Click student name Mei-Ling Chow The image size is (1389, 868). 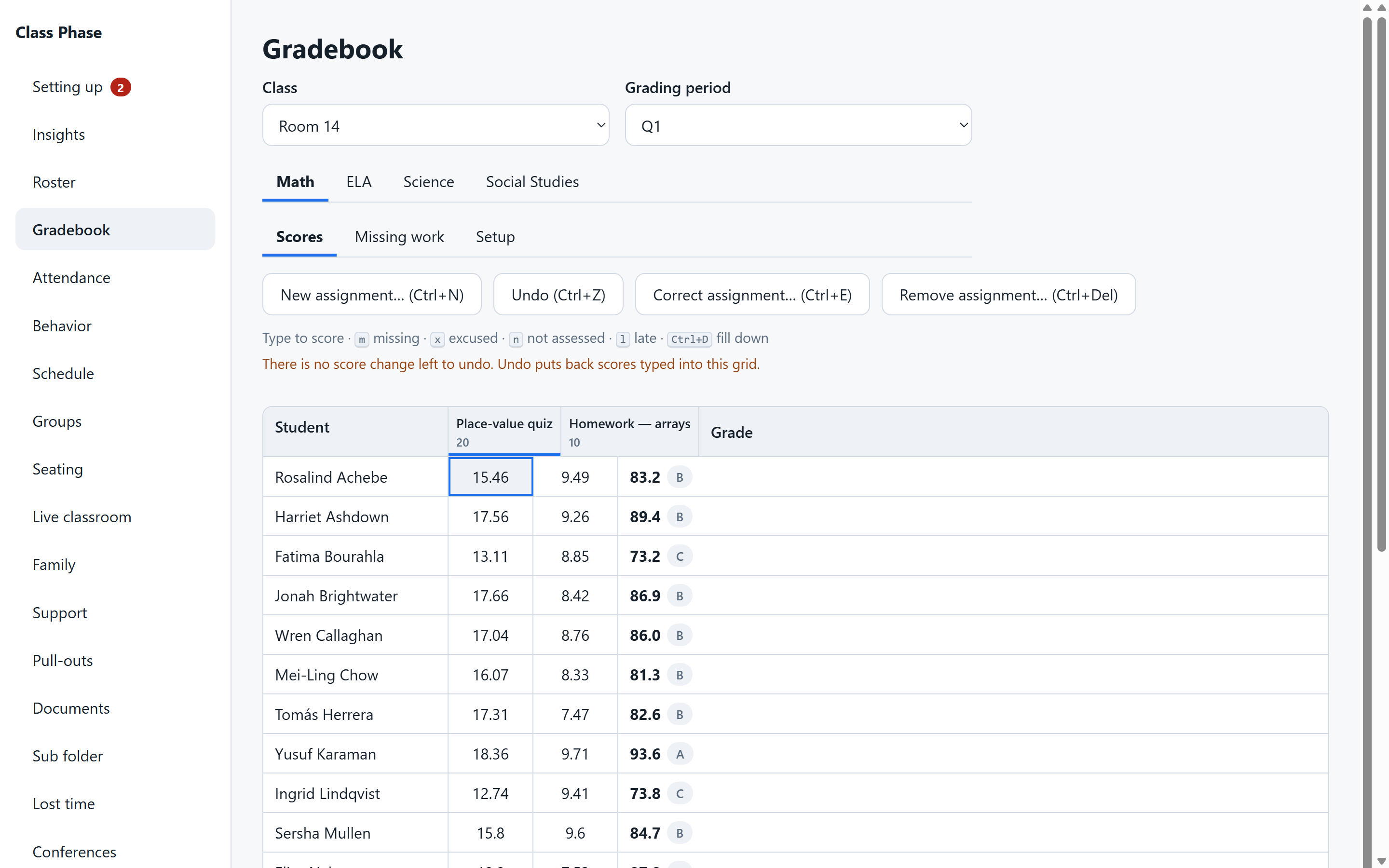click(327, 675)
